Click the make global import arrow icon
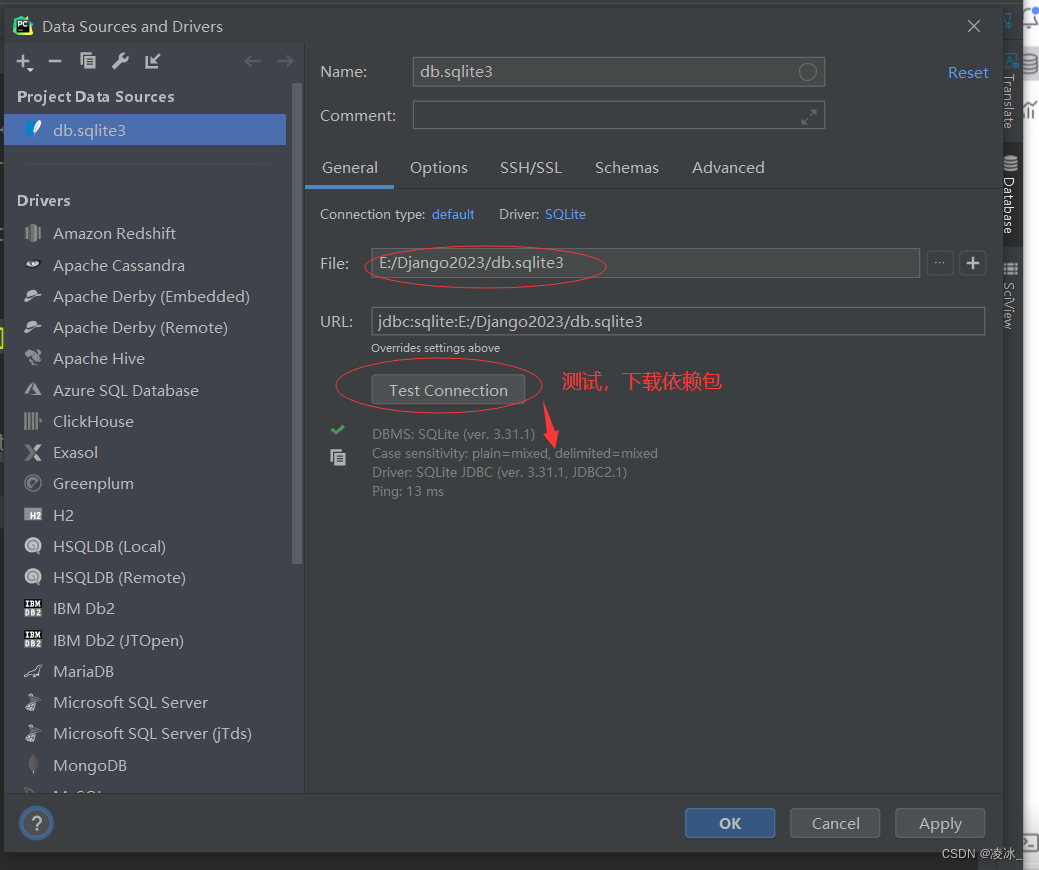The image size is (1039, 870). (x=152, y=61)
